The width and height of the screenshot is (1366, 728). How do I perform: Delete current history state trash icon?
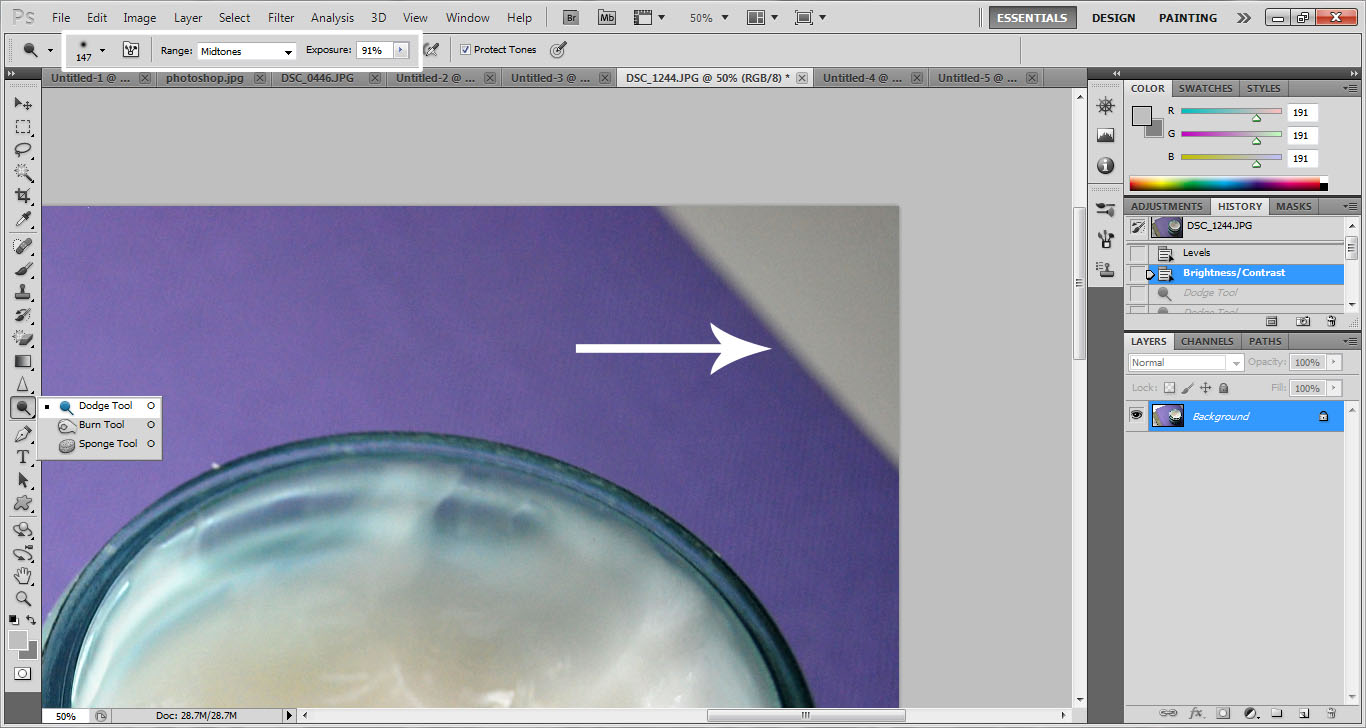(x=1331, y=321)
